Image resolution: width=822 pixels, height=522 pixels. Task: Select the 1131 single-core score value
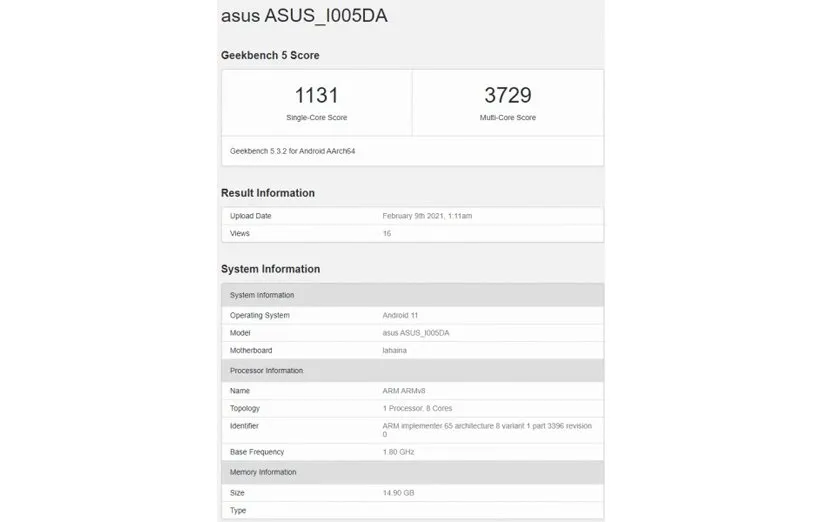316,96
